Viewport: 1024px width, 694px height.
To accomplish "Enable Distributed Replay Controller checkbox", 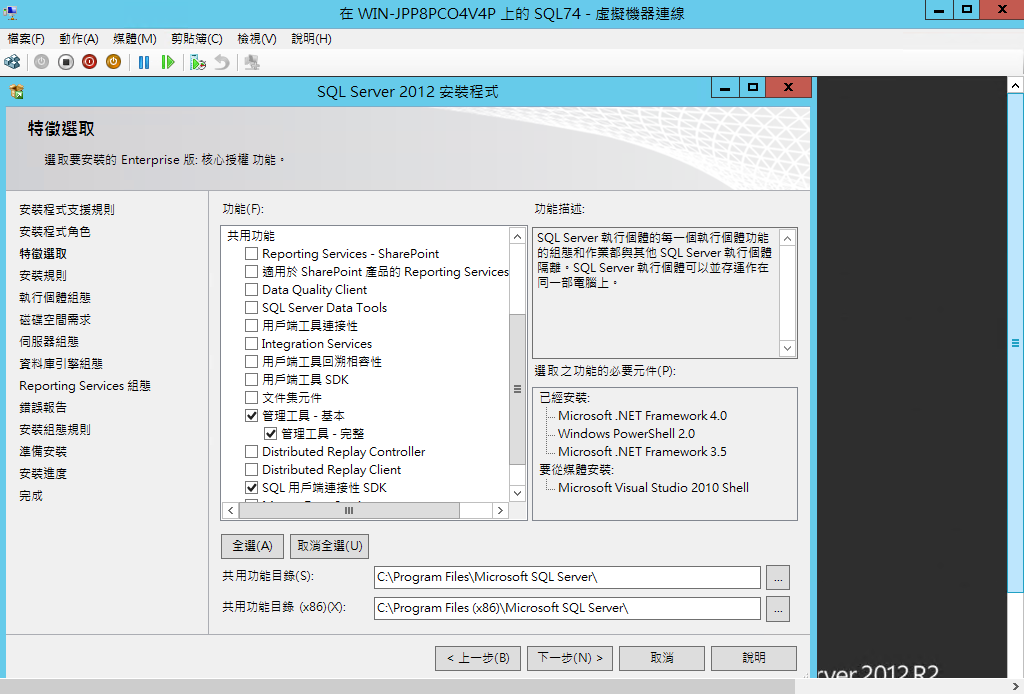I will click(x=251, y=451).
